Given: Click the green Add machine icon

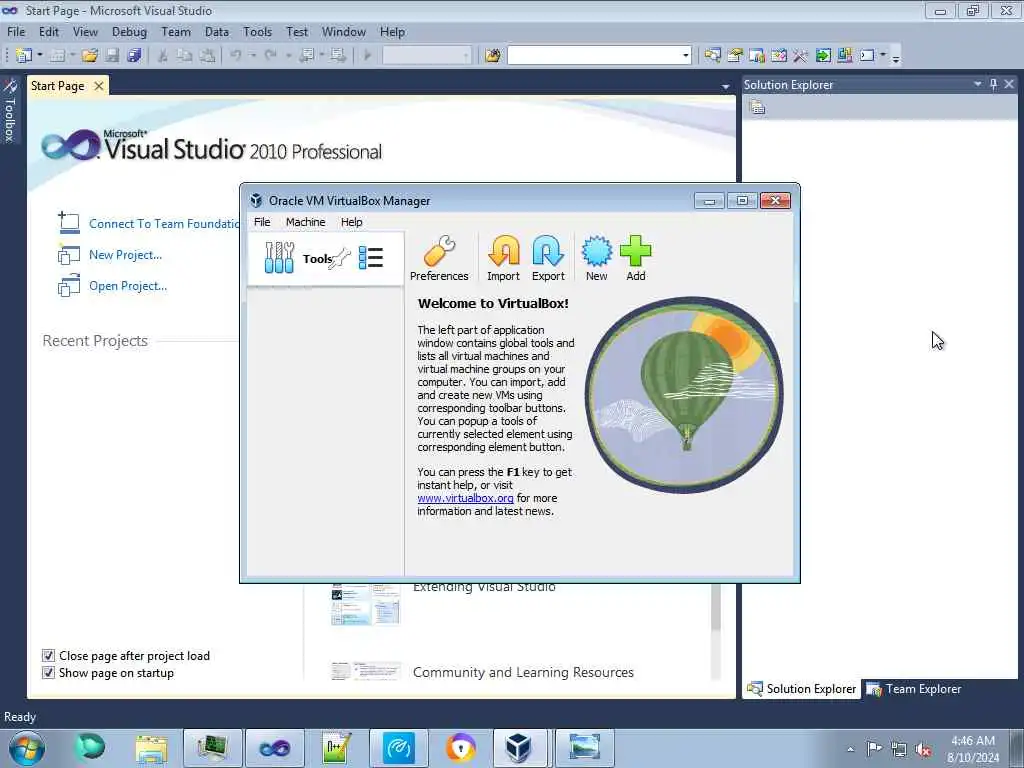Looking at the screenshot, I should [x=635, y=258].
